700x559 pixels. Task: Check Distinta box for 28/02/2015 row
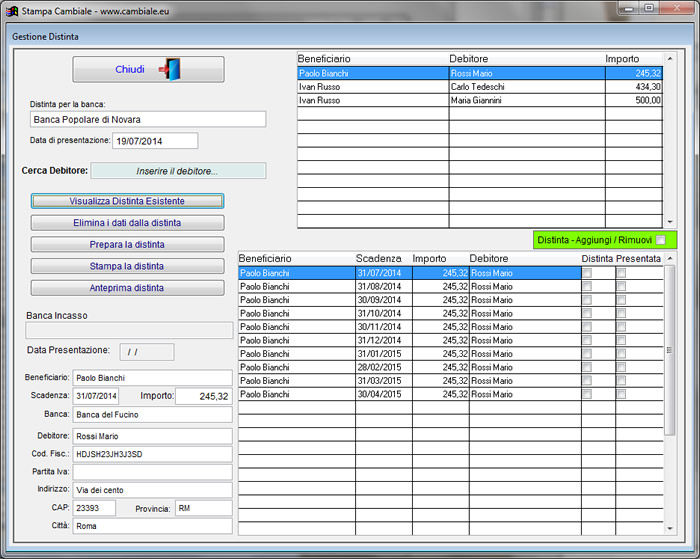(x=587, y=367)
